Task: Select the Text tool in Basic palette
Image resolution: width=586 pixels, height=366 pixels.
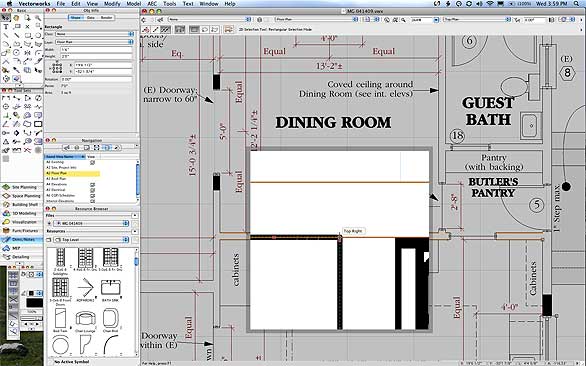Action: click(x=6, y=27)
